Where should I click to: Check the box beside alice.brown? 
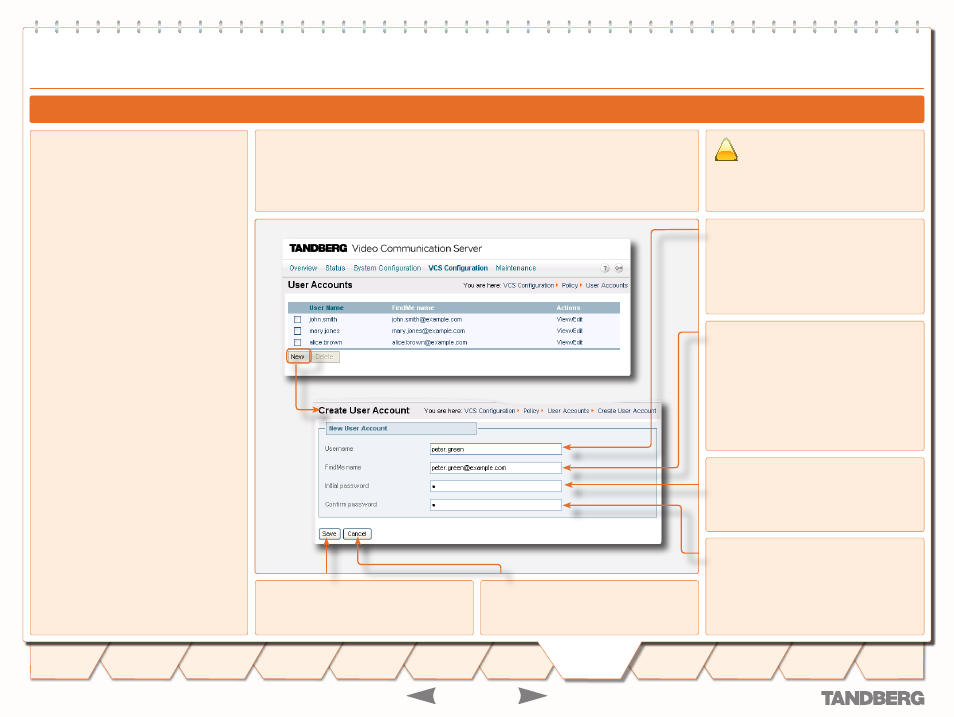pos(298,343)
